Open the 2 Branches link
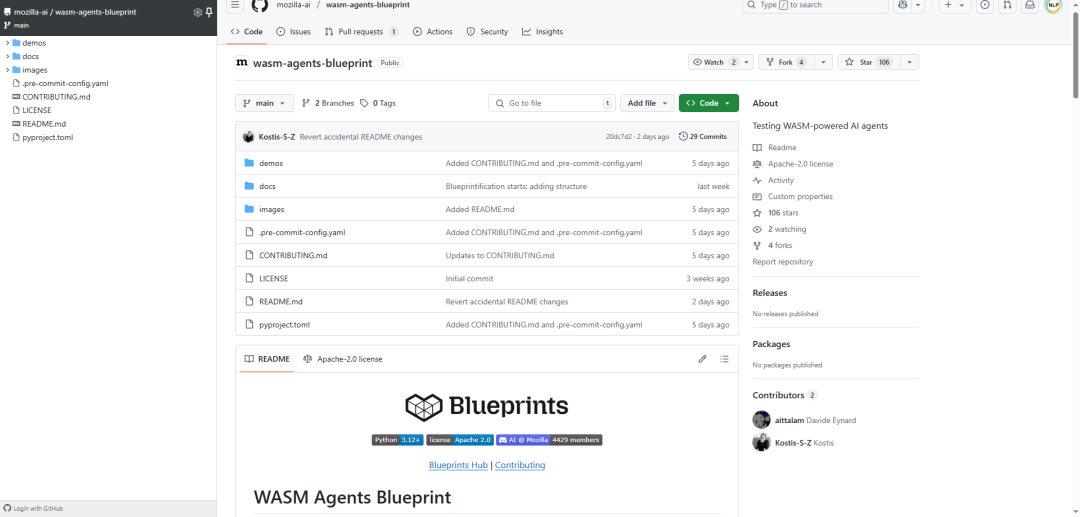This screenshot has width=1080, height=517. coord(328,103)
